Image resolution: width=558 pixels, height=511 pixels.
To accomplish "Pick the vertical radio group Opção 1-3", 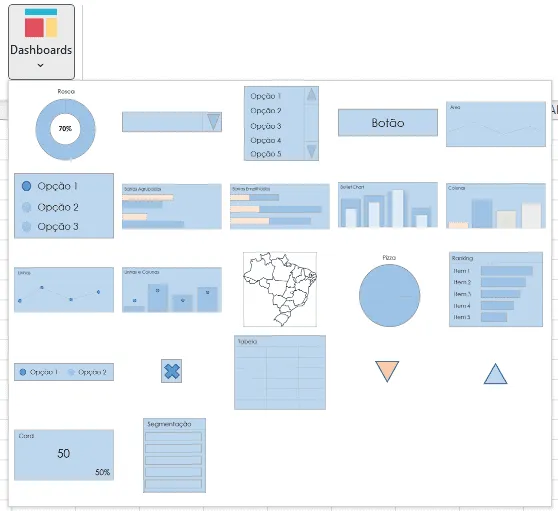I will click(64, 206).
